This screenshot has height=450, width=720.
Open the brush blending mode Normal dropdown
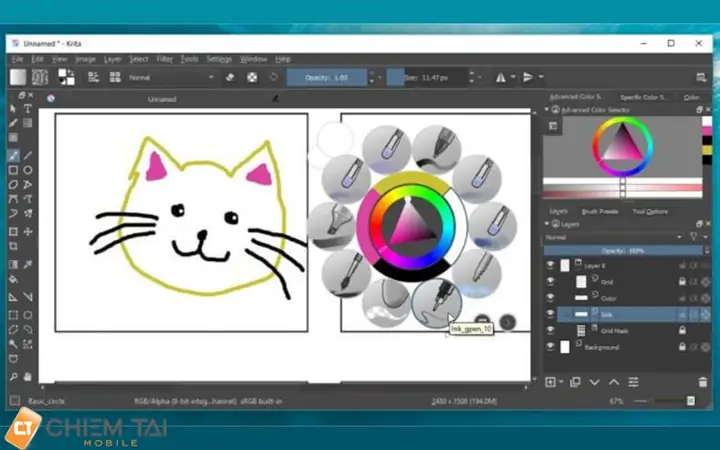(x=171, y=78)
